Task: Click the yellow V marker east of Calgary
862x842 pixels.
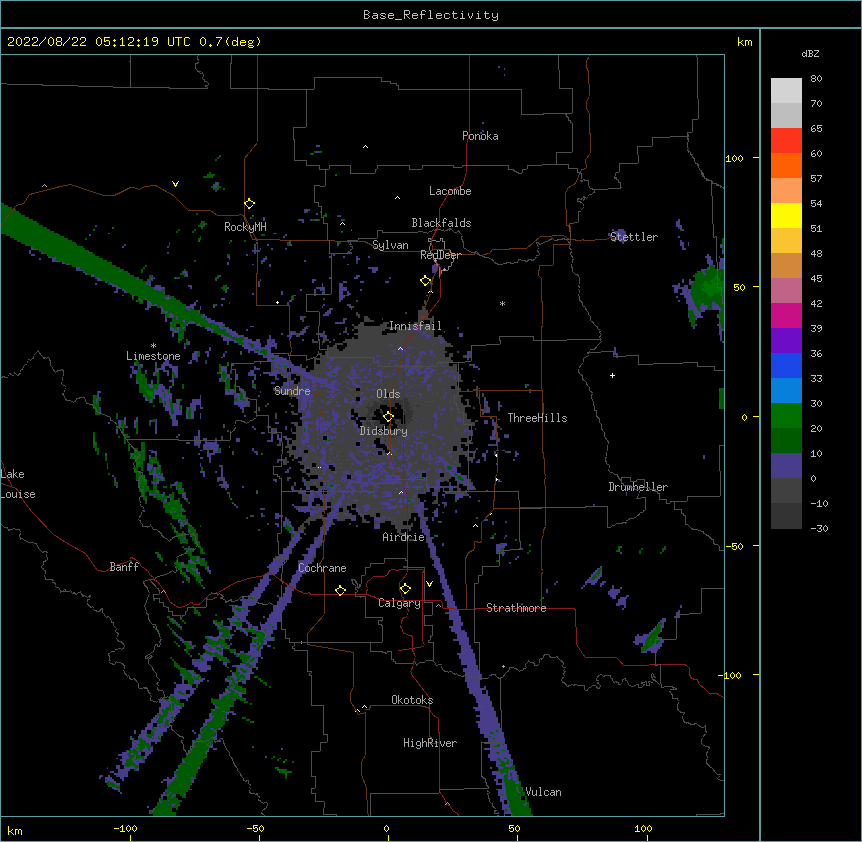Action: 429,584
